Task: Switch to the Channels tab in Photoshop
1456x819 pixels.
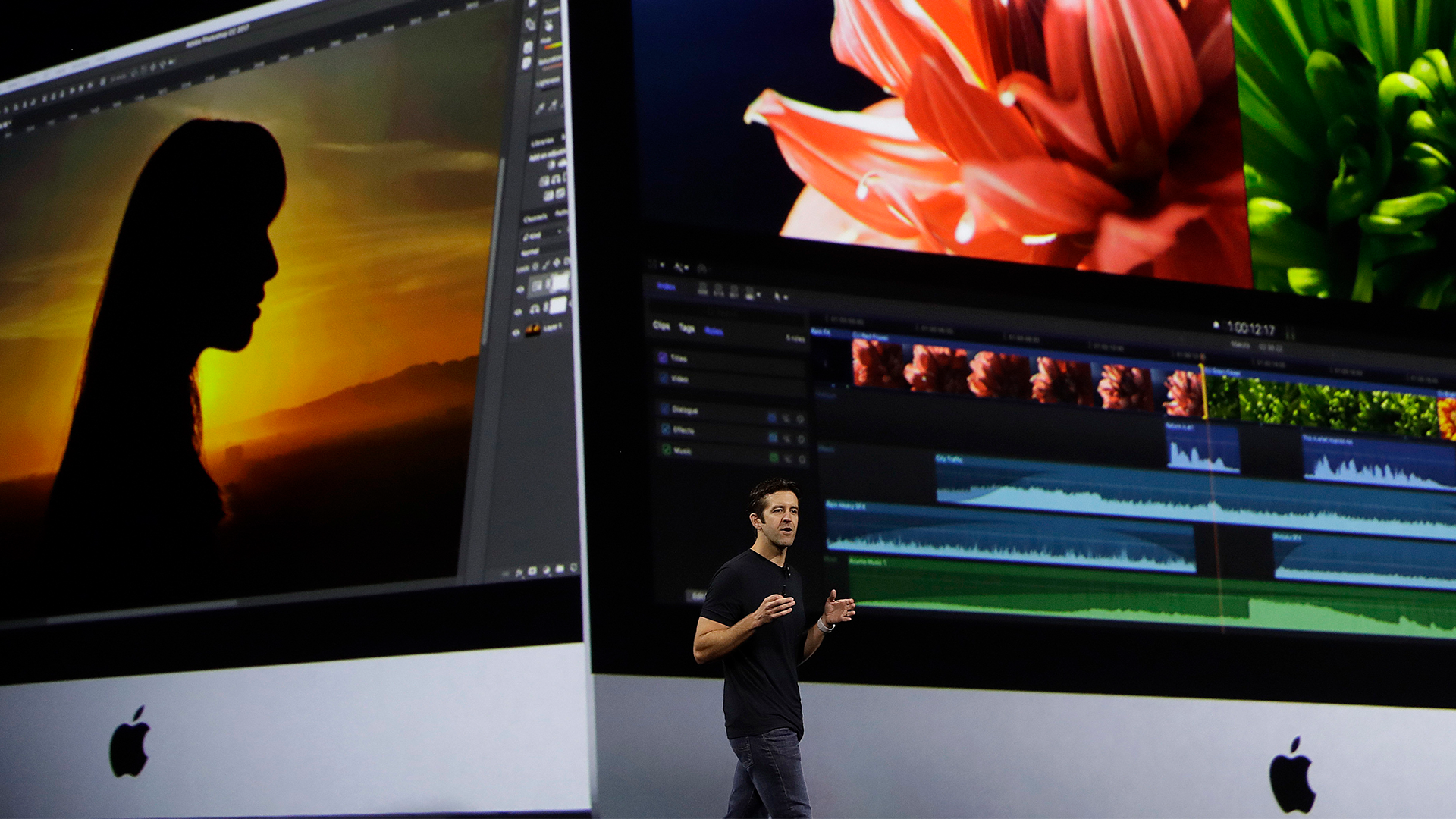Action: tap(535, 218)
